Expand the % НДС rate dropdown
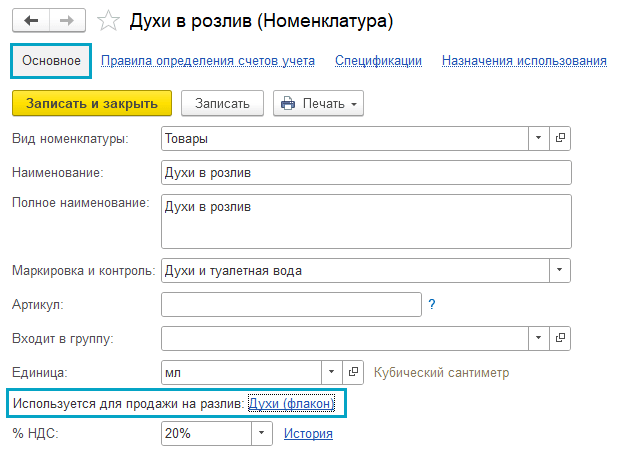The image size is (627, 451). [x=262, y=433]
